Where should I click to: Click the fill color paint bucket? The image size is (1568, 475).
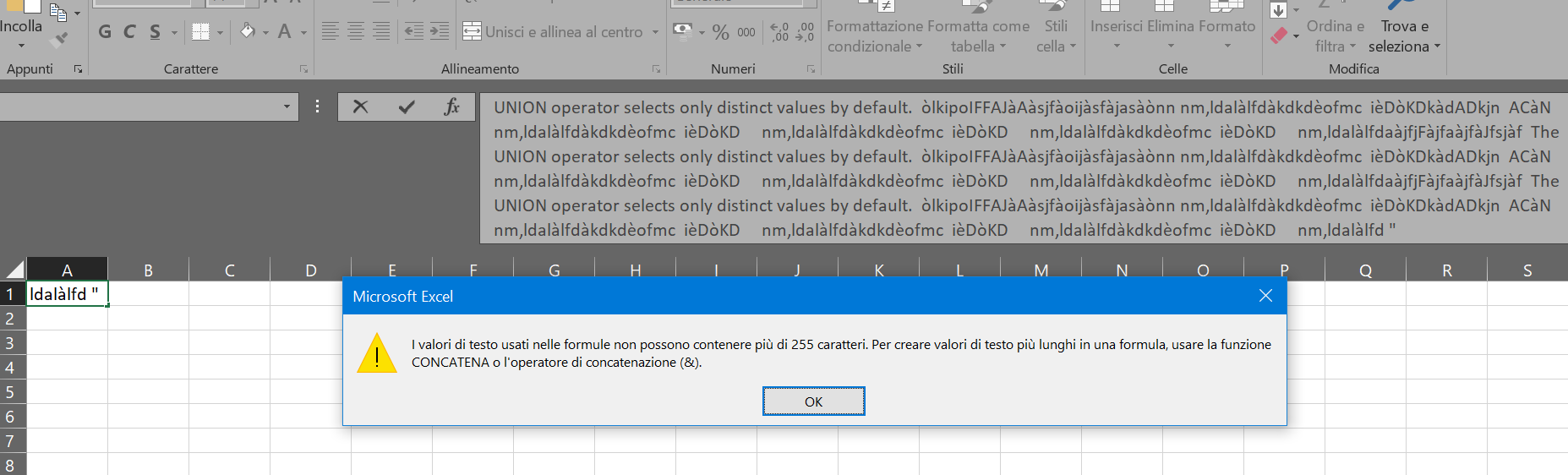pyautogui.click(x=247, y=32)
